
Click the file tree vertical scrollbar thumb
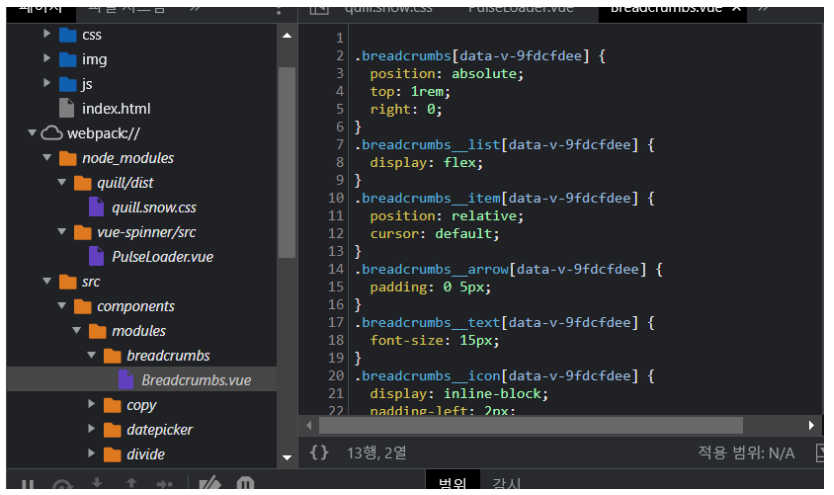click(287, 162)
